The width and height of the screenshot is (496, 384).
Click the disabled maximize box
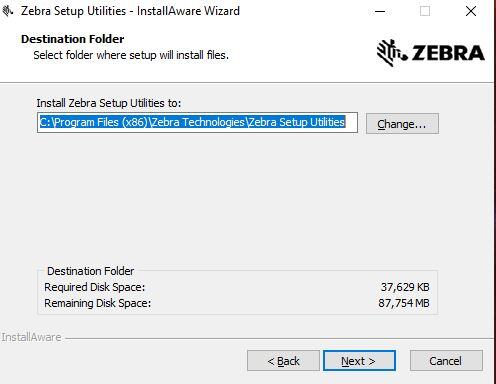[x=425, y=11]
